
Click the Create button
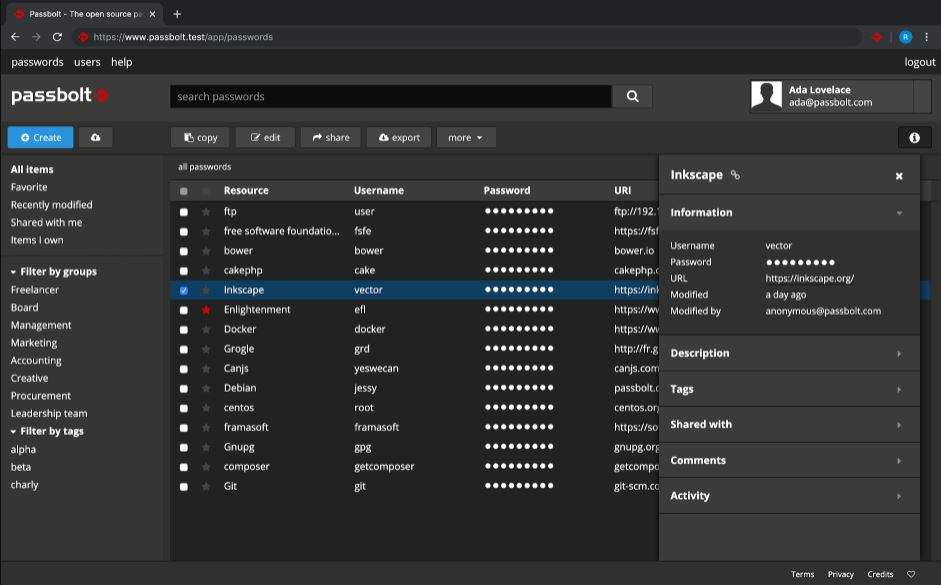coord(40,137)
